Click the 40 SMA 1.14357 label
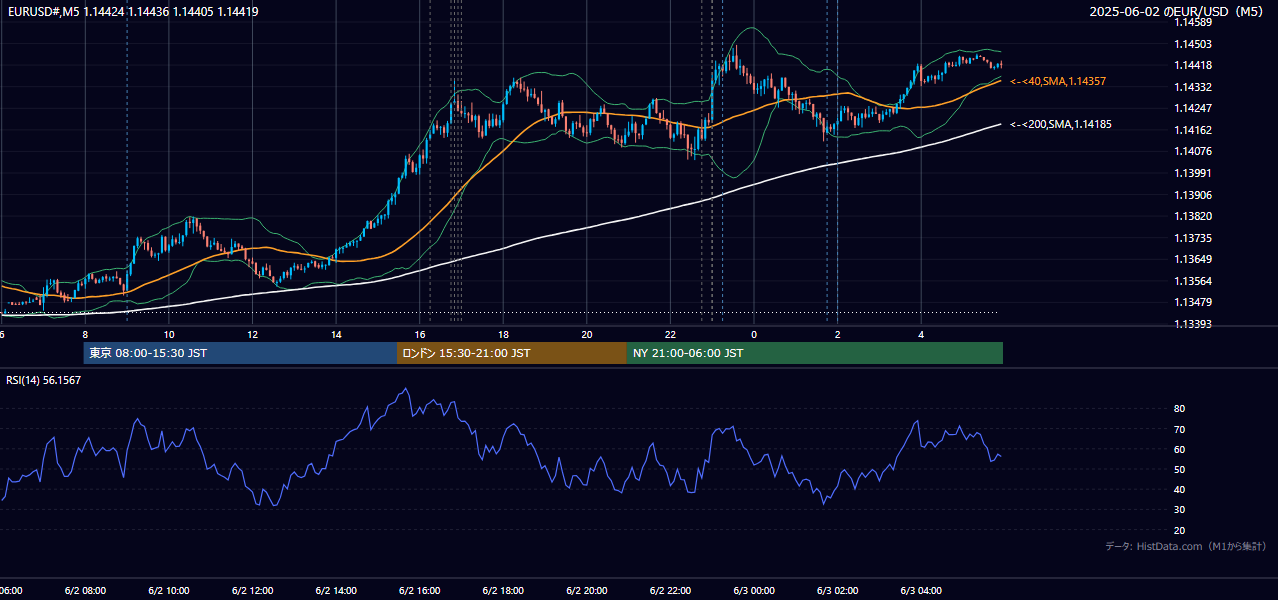Screen dimensions: 1278x600 tap(1058, 81)
